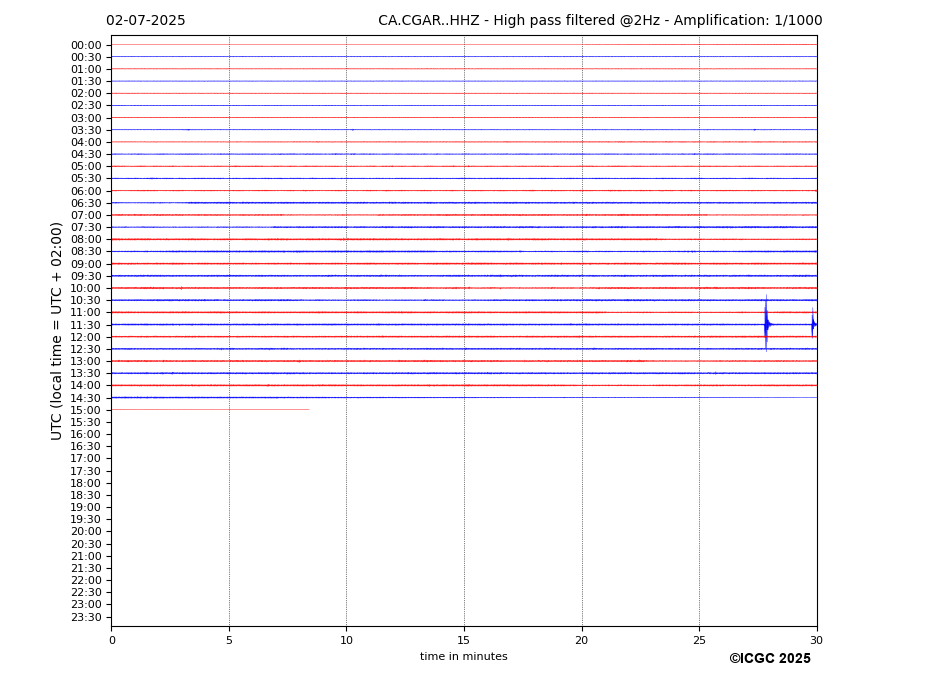
Task: Click the 11:00 time row label
Action: (x=86, y=313)
